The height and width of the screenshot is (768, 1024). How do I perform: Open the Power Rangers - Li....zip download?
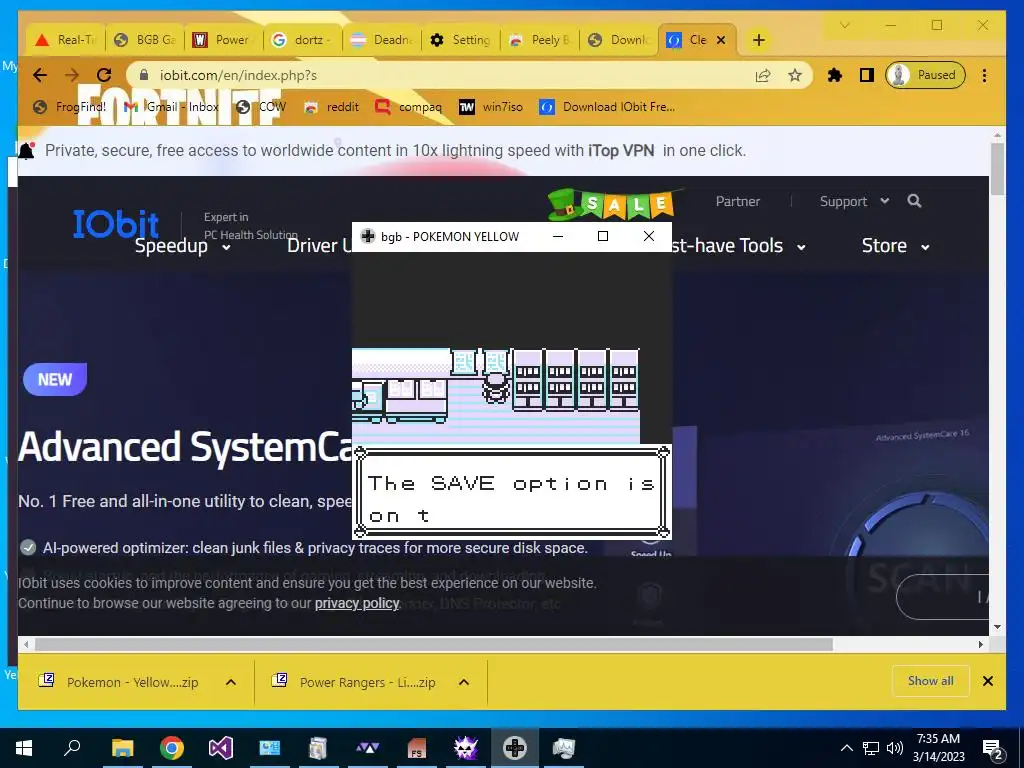353,682
